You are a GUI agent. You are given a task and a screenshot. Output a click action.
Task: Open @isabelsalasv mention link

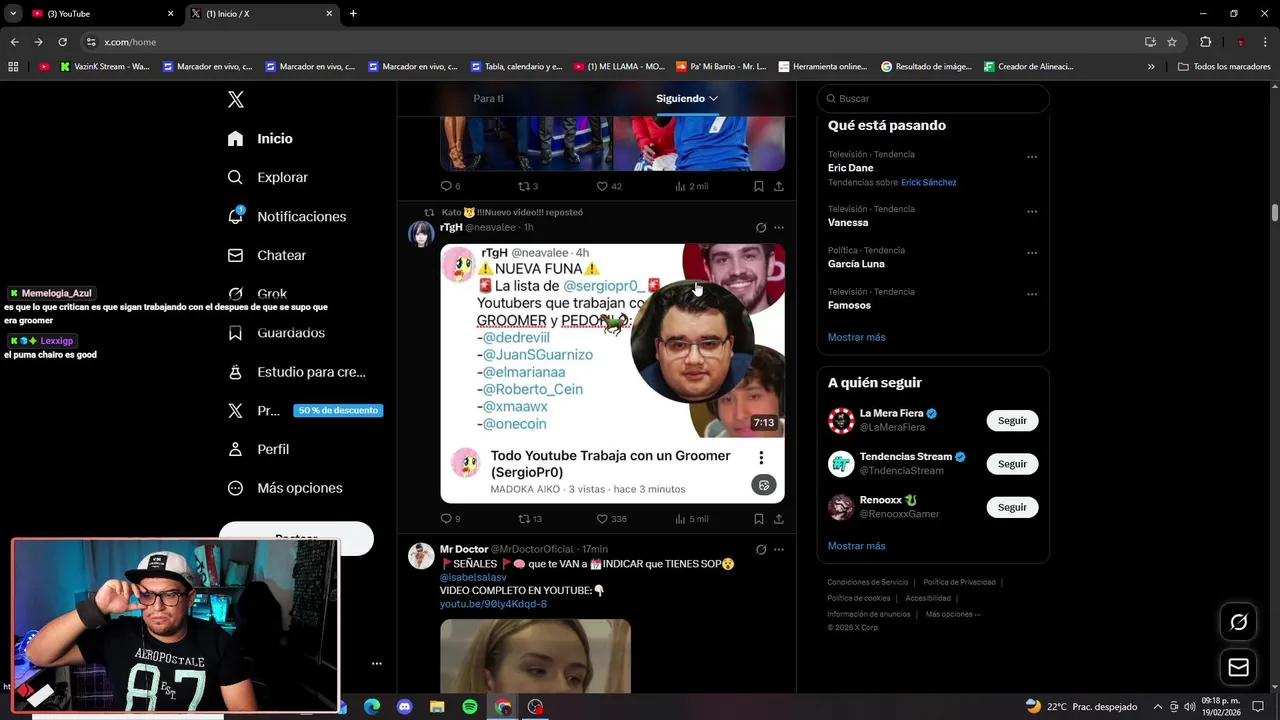pyautogui.click(x=473, y=577)
